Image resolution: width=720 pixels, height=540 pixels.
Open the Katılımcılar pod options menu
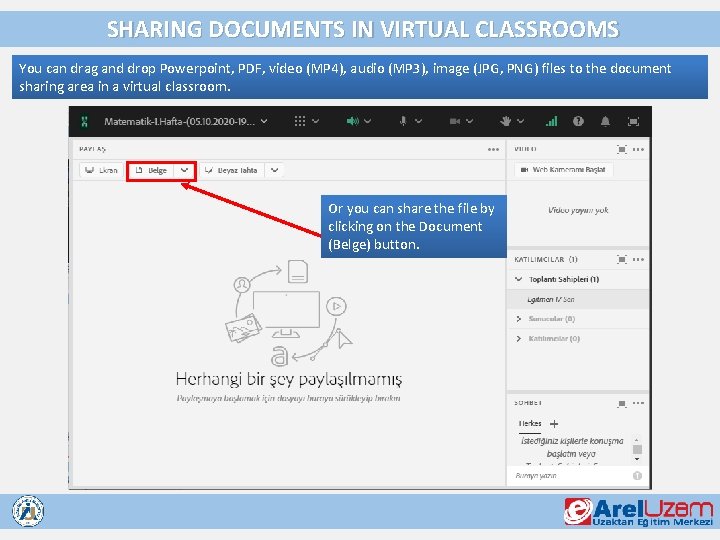[638, 259]
